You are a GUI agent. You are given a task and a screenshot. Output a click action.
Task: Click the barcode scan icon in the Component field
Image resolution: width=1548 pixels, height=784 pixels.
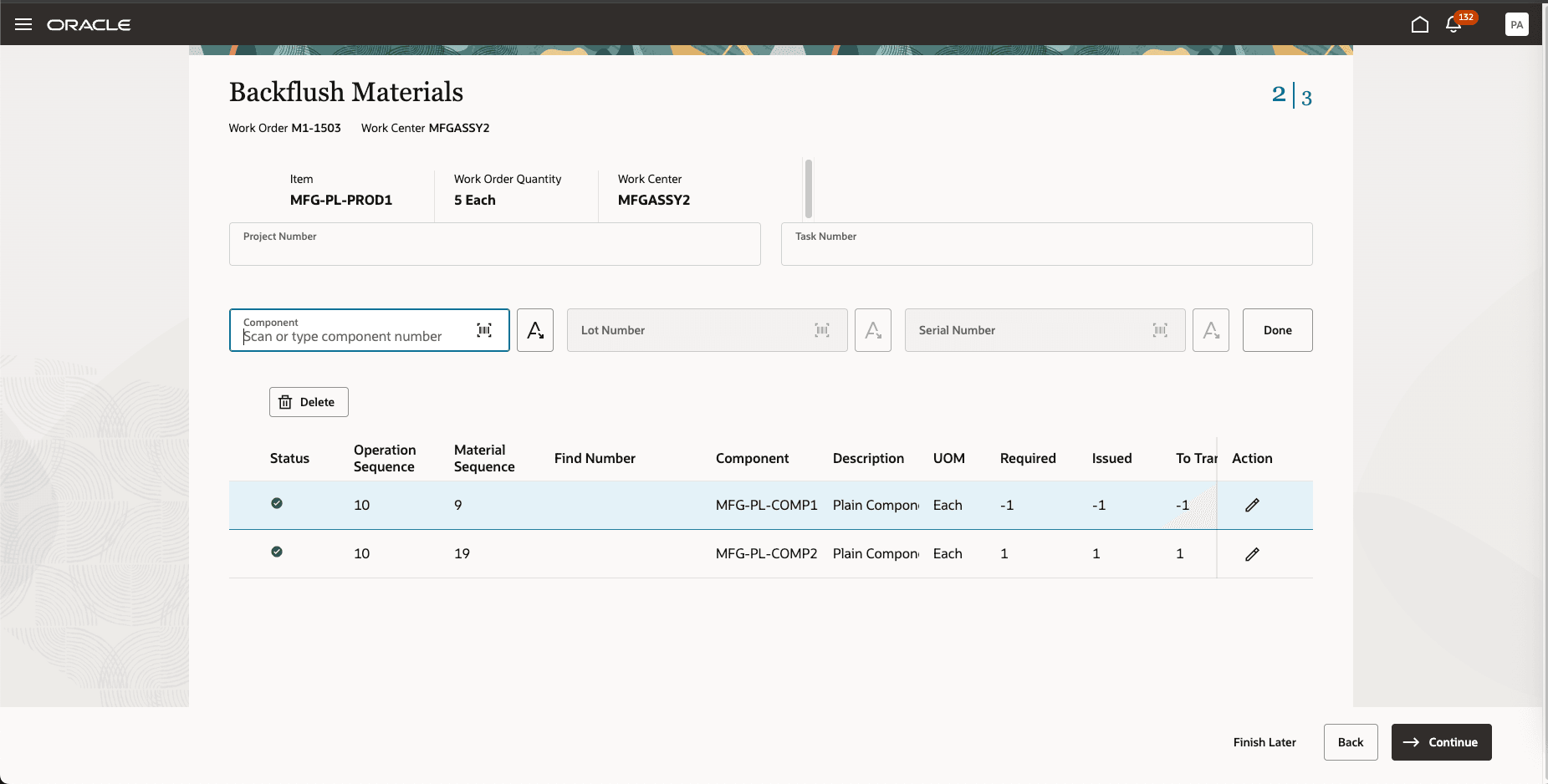tap(483, 330)
